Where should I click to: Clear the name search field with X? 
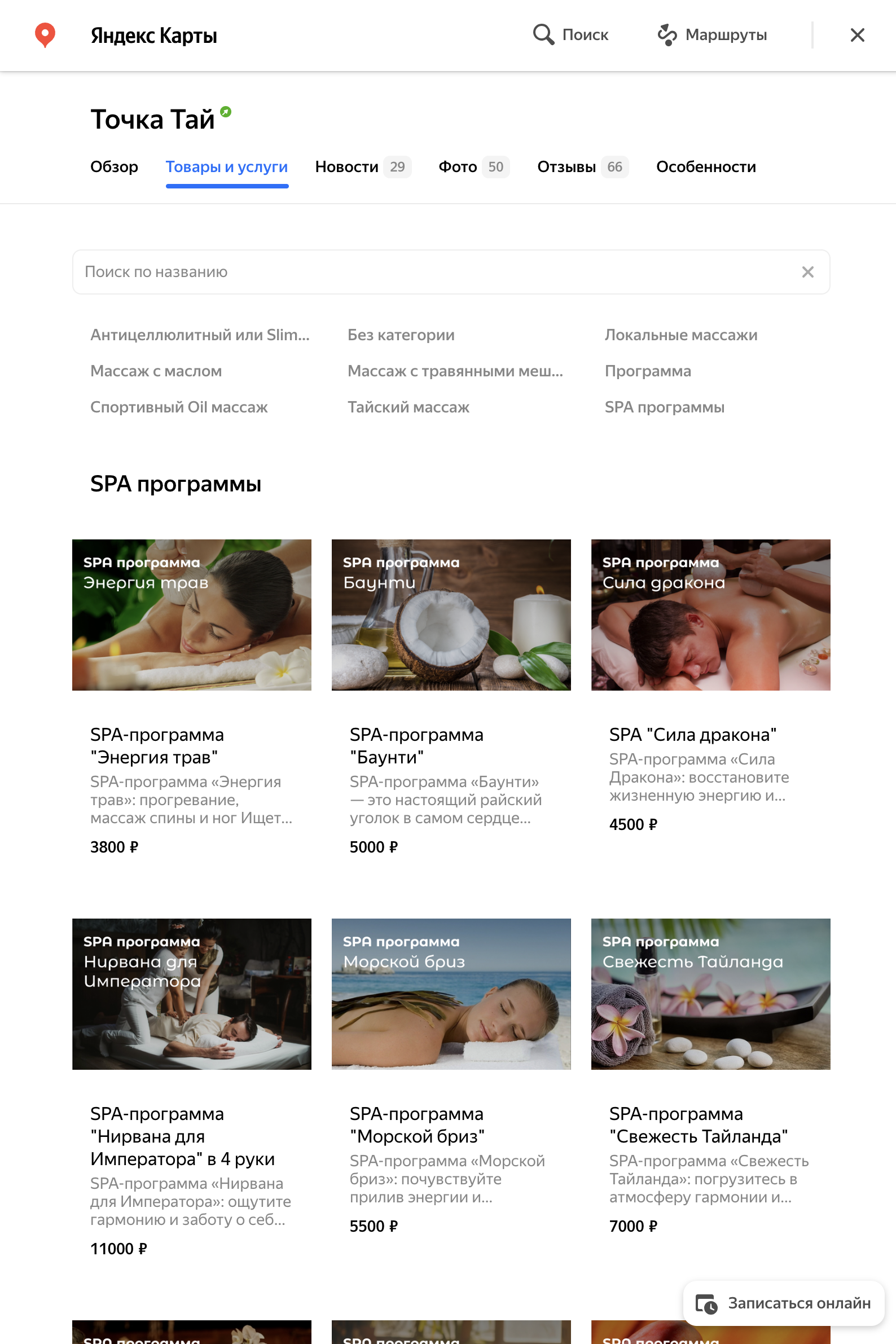coord(807,272)
